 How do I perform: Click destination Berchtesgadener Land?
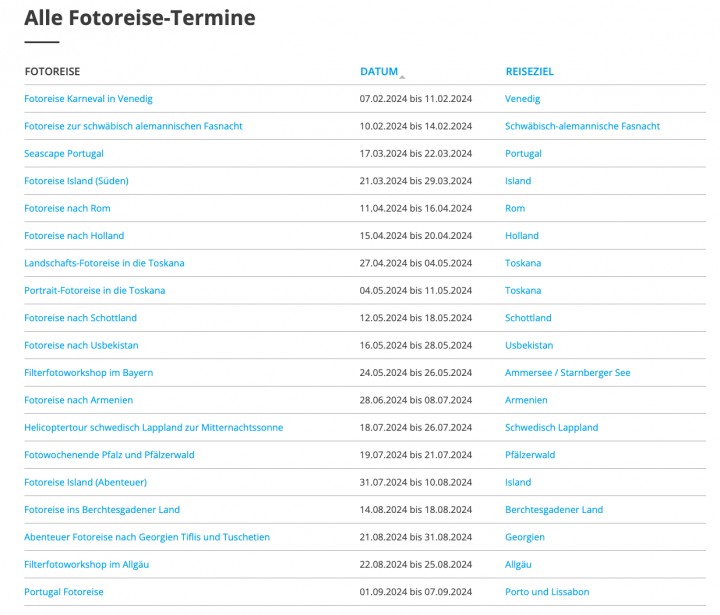coord(554,510)
